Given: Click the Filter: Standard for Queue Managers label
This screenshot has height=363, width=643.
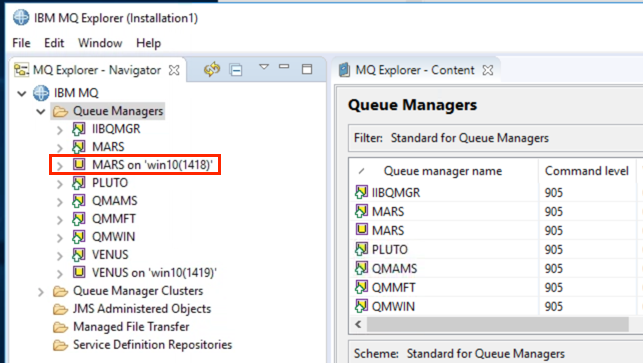Looking at the screenshot, I should 451,138.
